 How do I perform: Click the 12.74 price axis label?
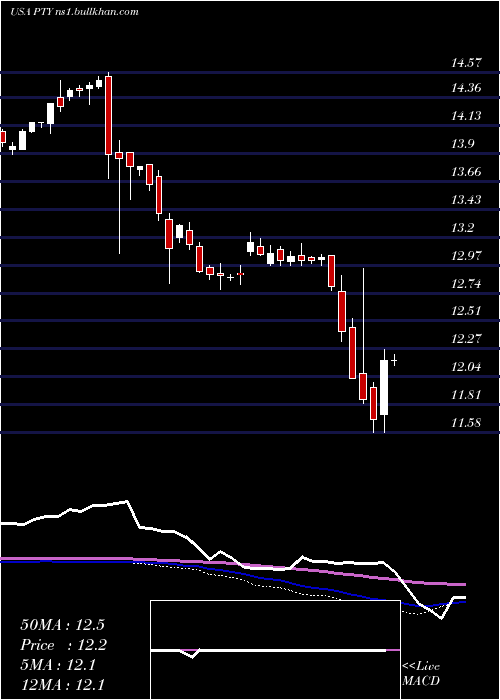click(467, 284)
